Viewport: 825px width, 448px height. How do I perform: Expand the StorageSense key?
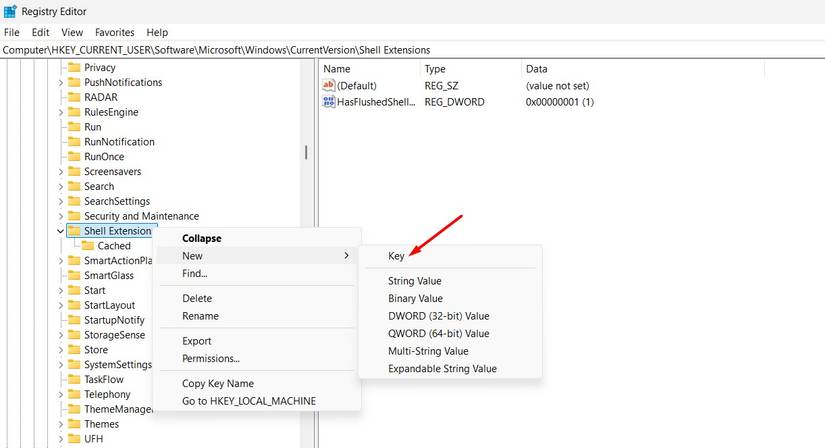61,335
